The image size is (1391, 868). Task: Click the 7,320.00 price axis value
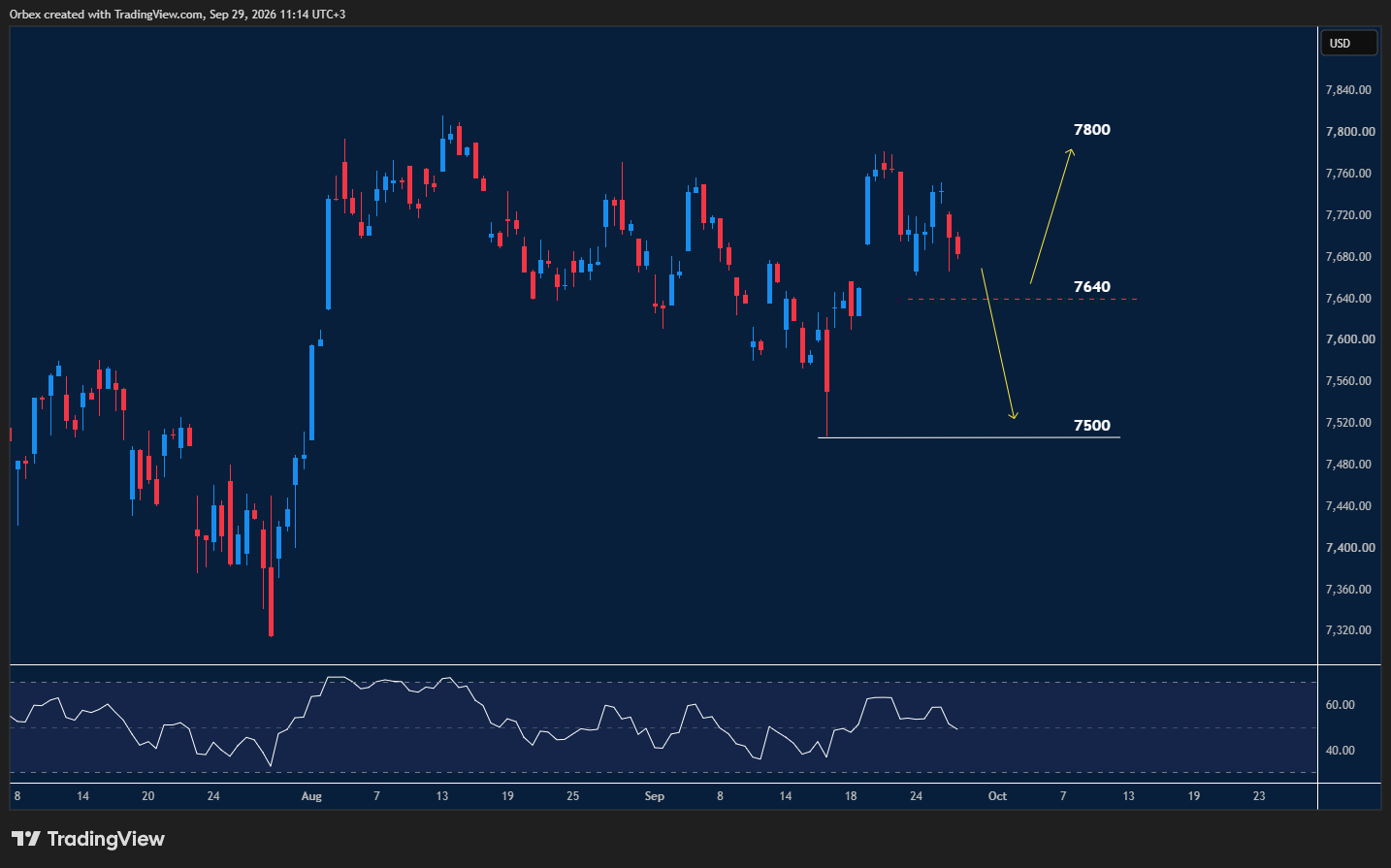[1348, 630]
